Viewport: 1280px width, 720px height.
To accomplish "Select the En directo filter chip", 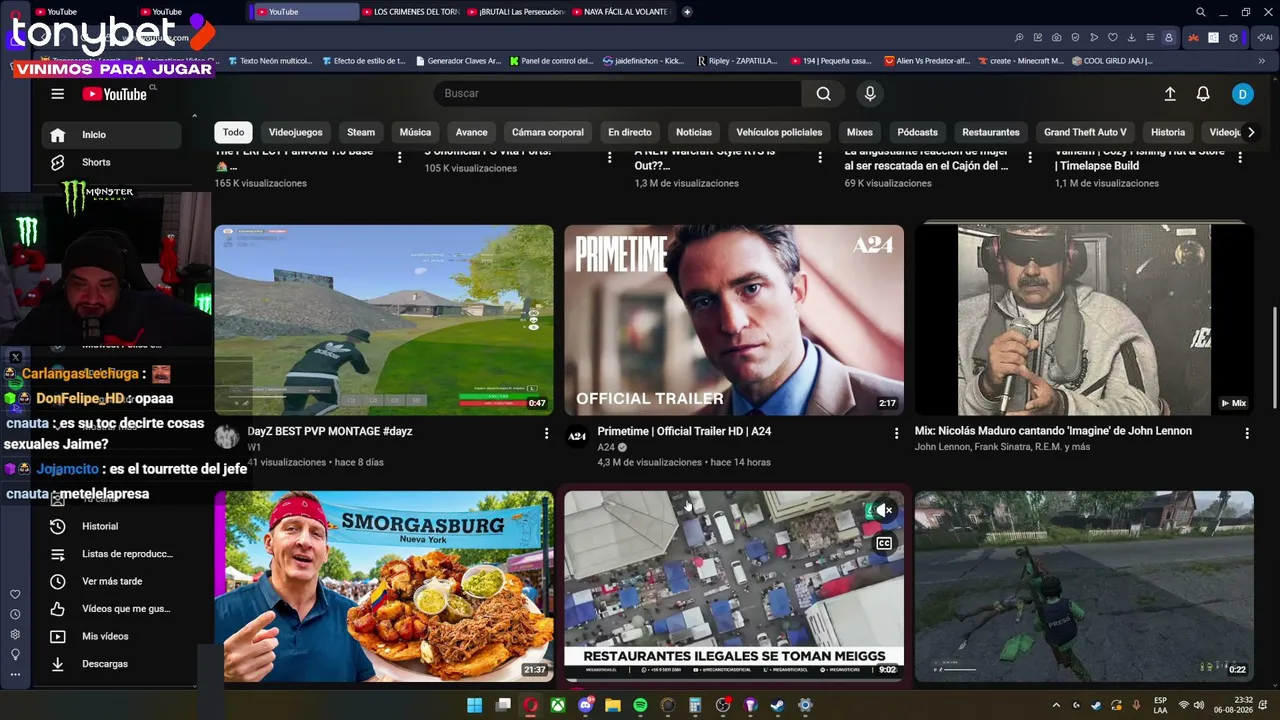I will (x=629, y=132).
